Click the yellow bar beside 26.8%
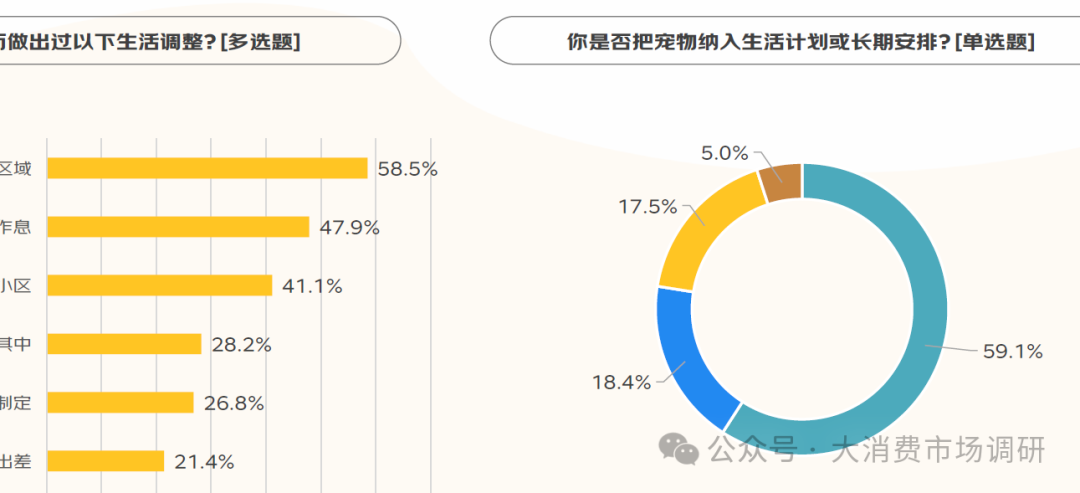 click(x=120, y=402)
